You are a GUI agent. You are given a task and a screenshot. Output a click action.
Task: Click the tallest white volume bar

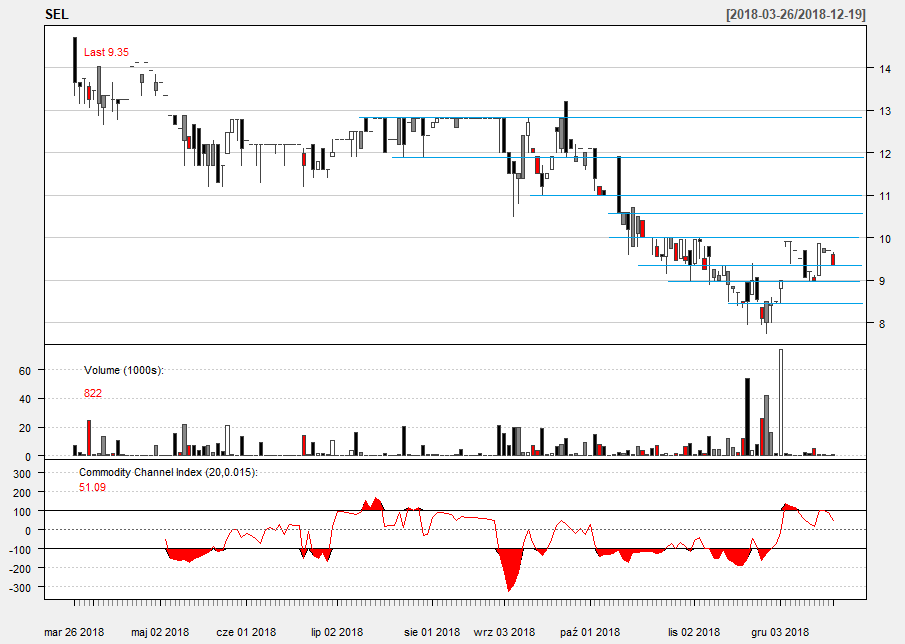coord(781,402)
